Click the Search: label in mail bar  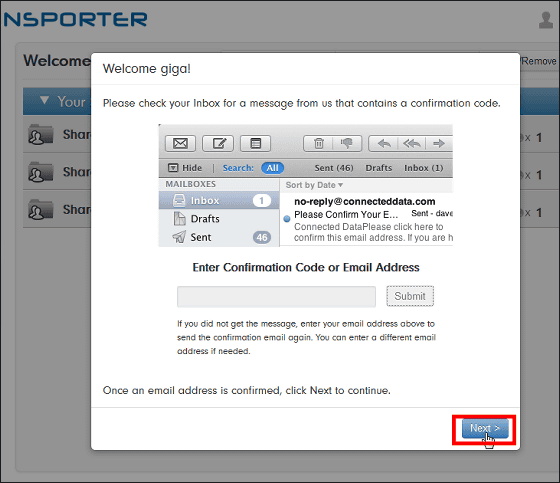[x=238, y=168]
